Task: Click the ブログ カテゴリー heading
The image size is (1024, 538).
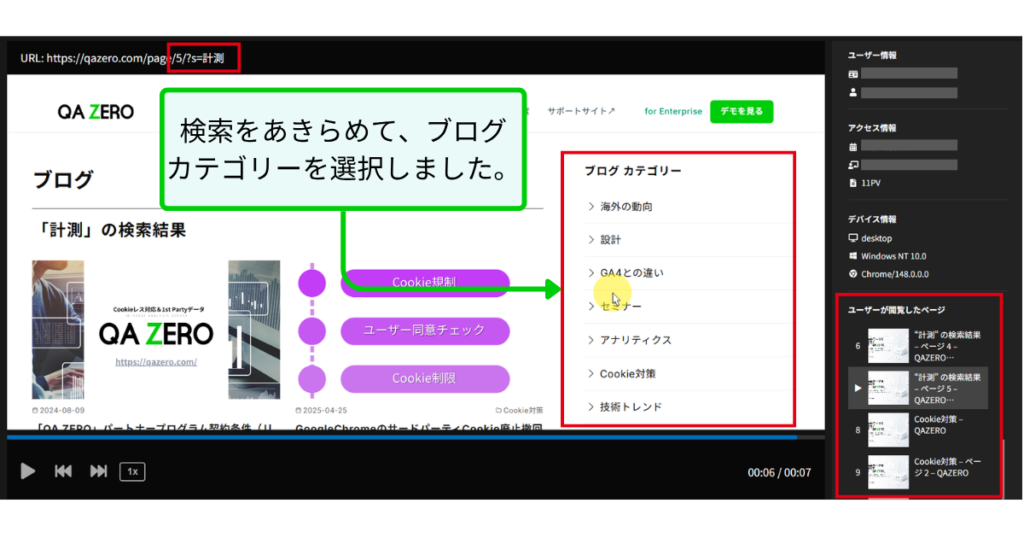Action: coord(633,170)
